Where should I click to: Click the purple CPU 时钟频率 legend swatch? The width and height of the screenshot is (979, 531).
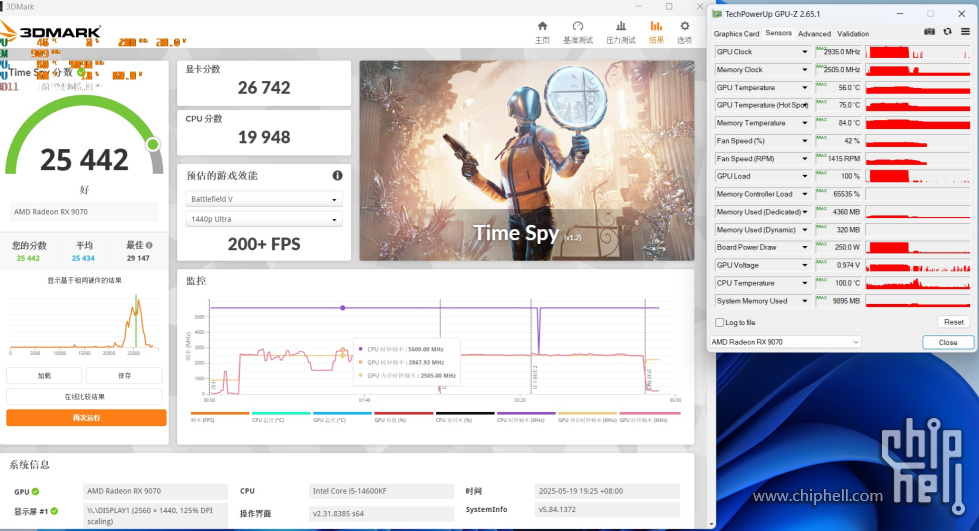click(x=526, y=413)
